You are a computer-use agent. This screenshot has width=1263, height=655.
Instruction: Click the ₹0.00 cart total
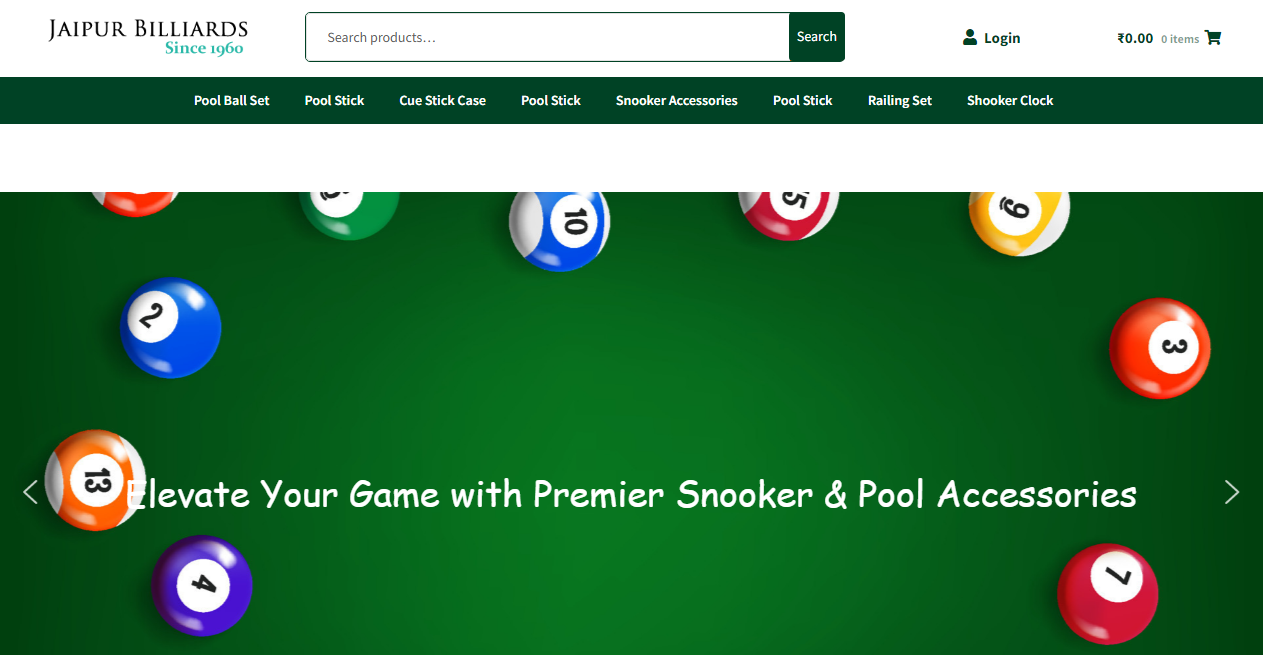coord(1135,38)
